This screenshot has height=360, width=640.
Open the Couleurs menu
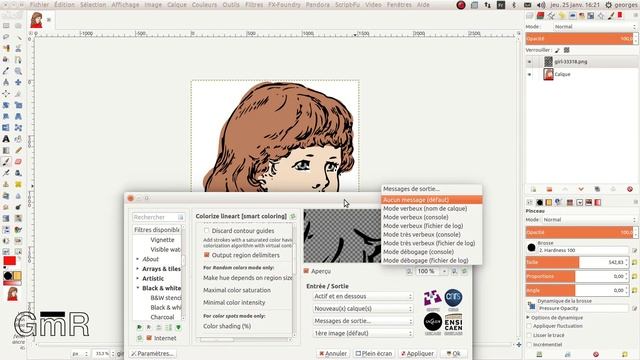[204, 5]
